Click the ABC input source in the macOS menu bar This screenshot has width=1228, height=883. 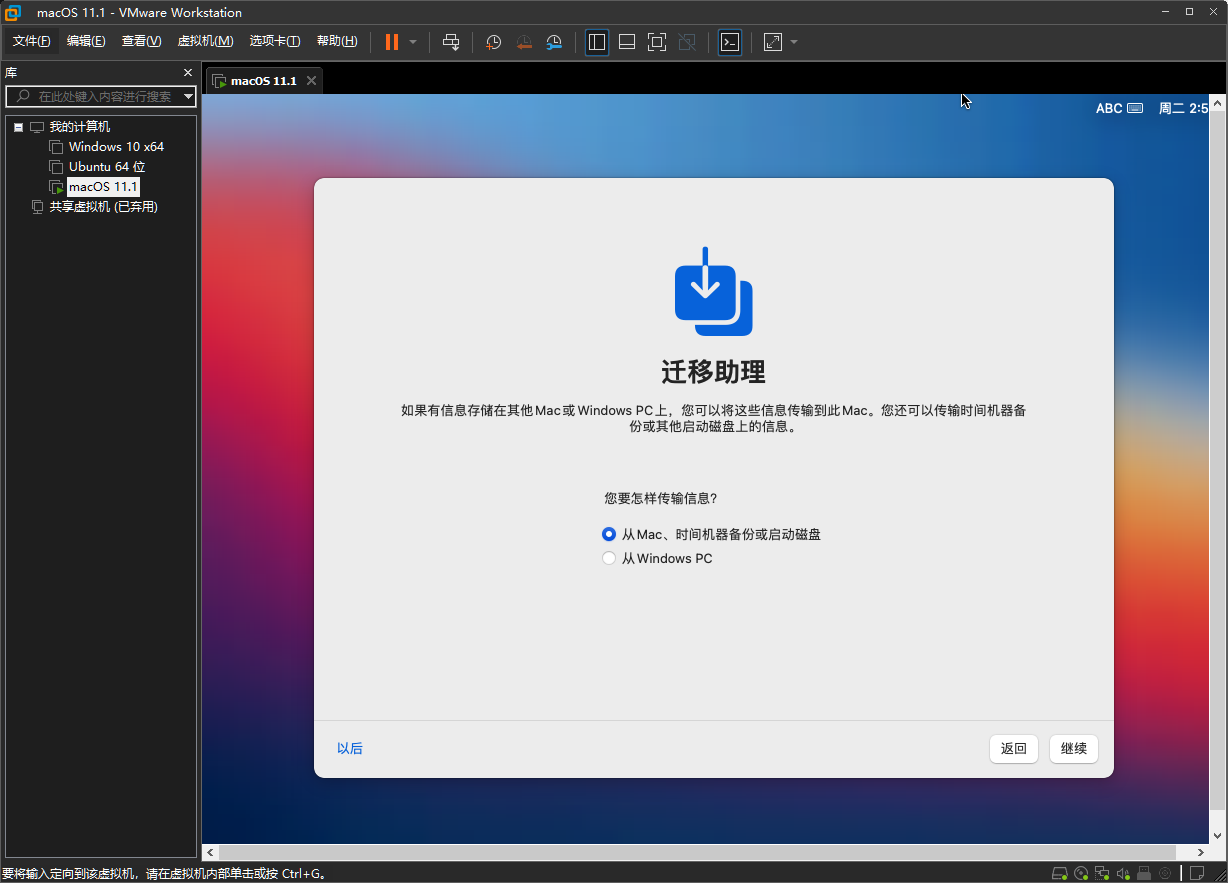1119,108
